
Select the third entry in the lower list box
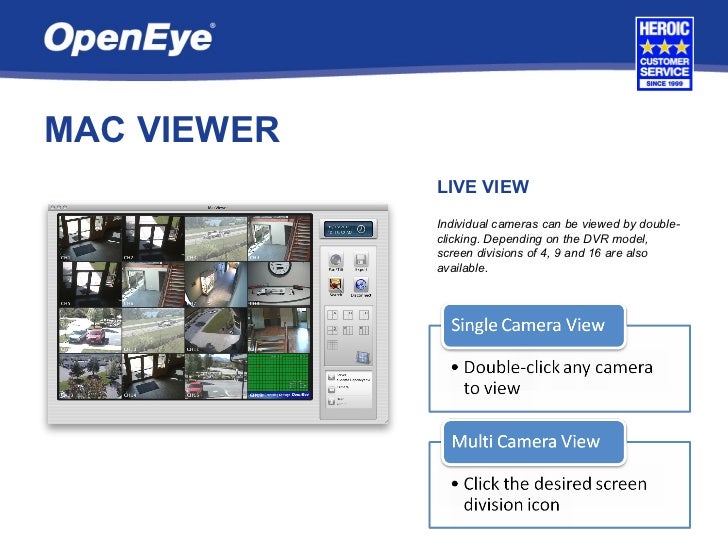pyautogui.click(x=348, y=401)
